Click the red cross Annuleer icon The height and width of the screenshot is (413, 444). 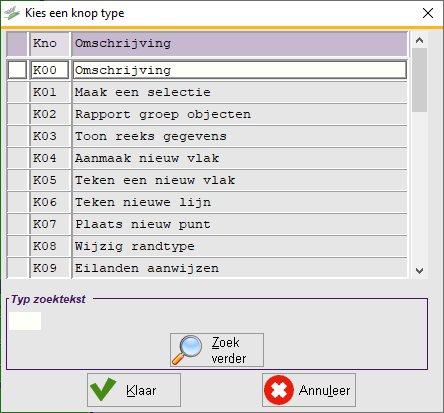pos(279,390)
